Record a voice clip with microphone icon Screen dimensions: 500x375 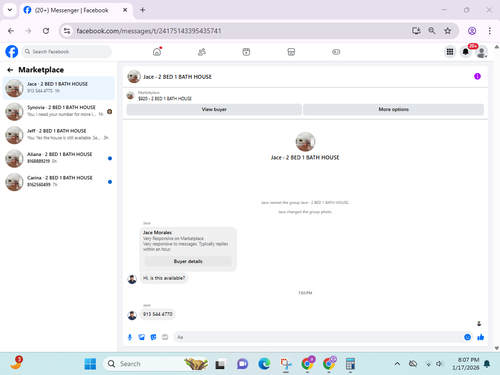(x=130, y=337)
